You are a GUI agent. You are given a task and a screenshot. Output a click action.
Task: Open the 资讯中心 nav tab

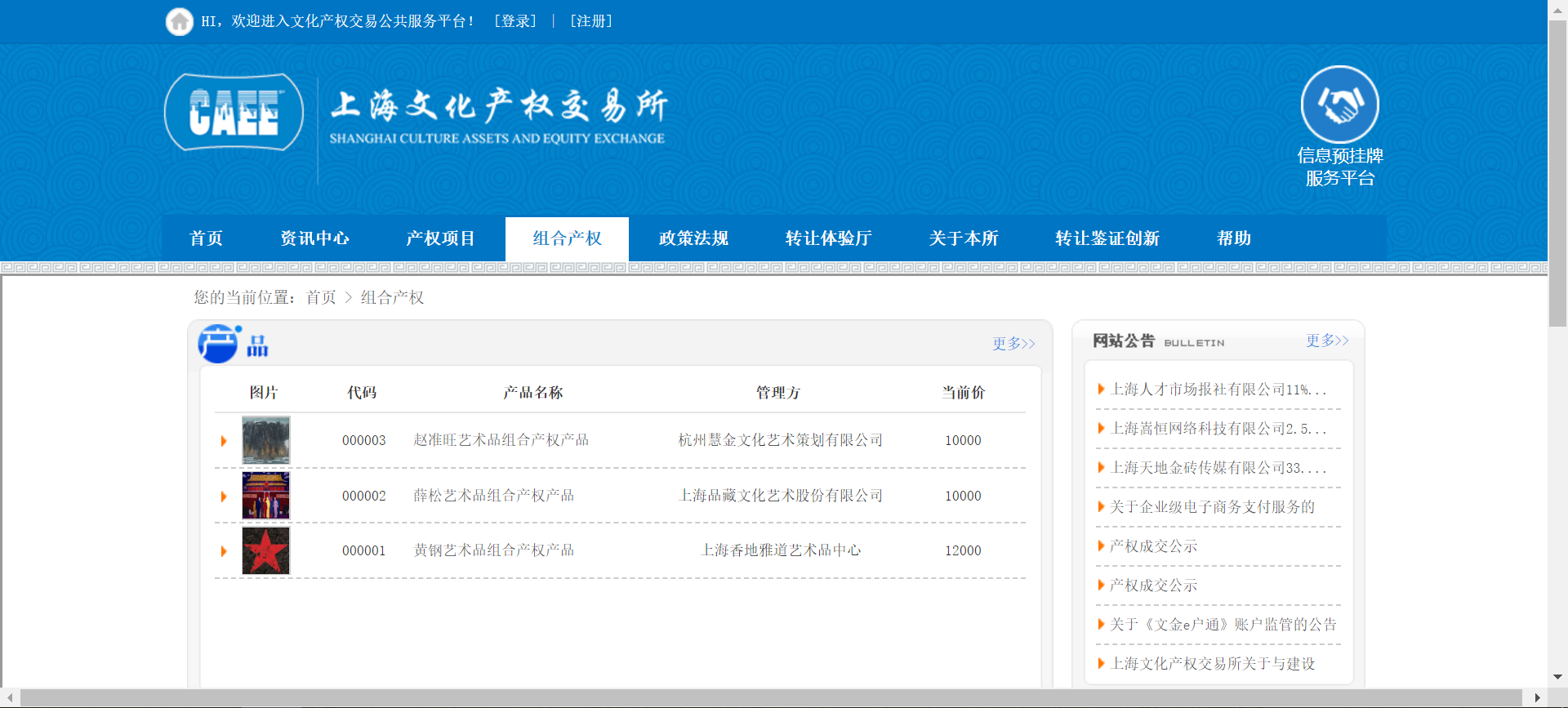[314, 238]
